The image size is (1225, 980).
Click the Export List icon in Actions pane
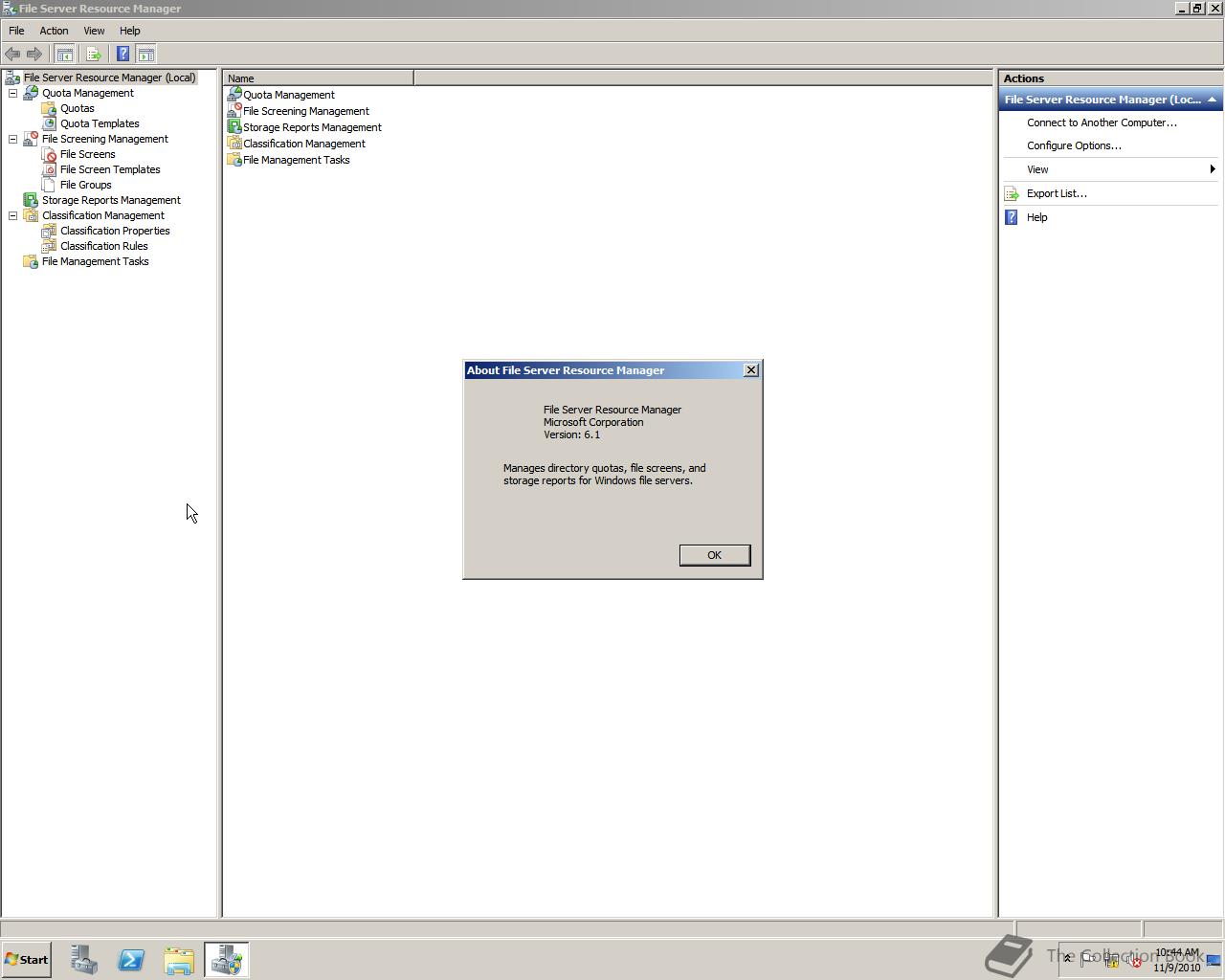pyautogui.click(x=1012, y=193)
